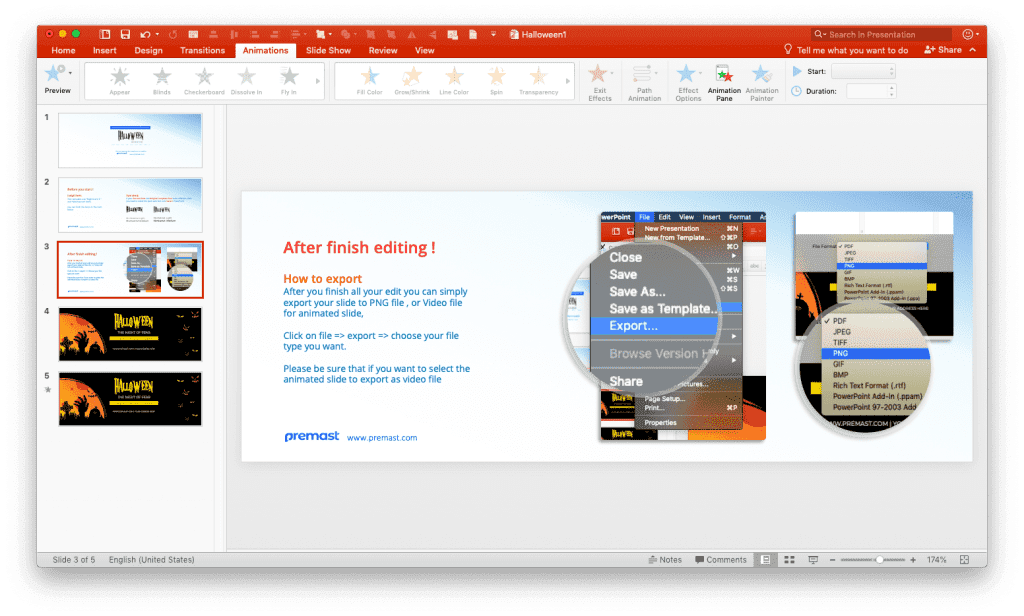Open the quick access toolbar customize arrow
The image size is (1024, 616).
pyautogui.click(x=493, y=34)
